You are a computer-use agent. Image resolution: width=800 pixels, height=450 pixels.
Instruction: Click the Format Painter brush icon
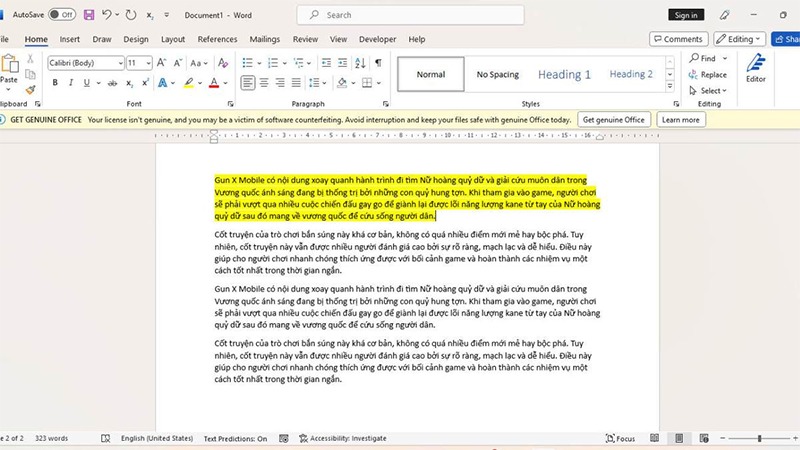(31, 90)
